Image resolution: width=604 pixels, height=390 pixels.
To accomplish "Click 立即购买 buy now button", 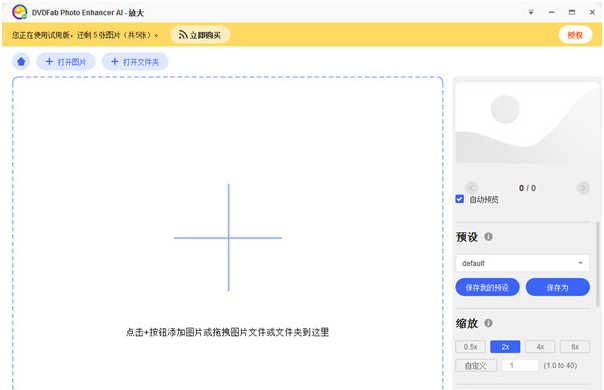I will [200, 35].
